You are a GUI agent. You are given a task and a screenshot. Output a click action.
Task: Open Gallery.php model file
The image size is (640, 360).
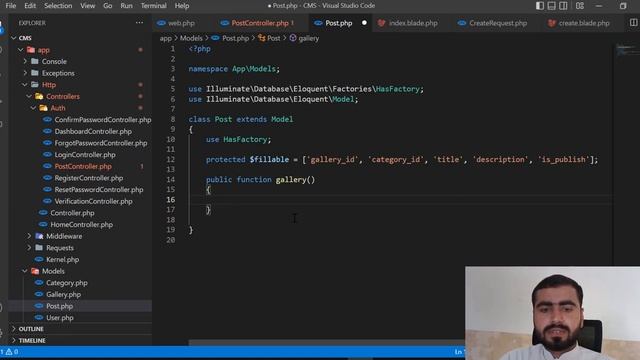(63, 294)
